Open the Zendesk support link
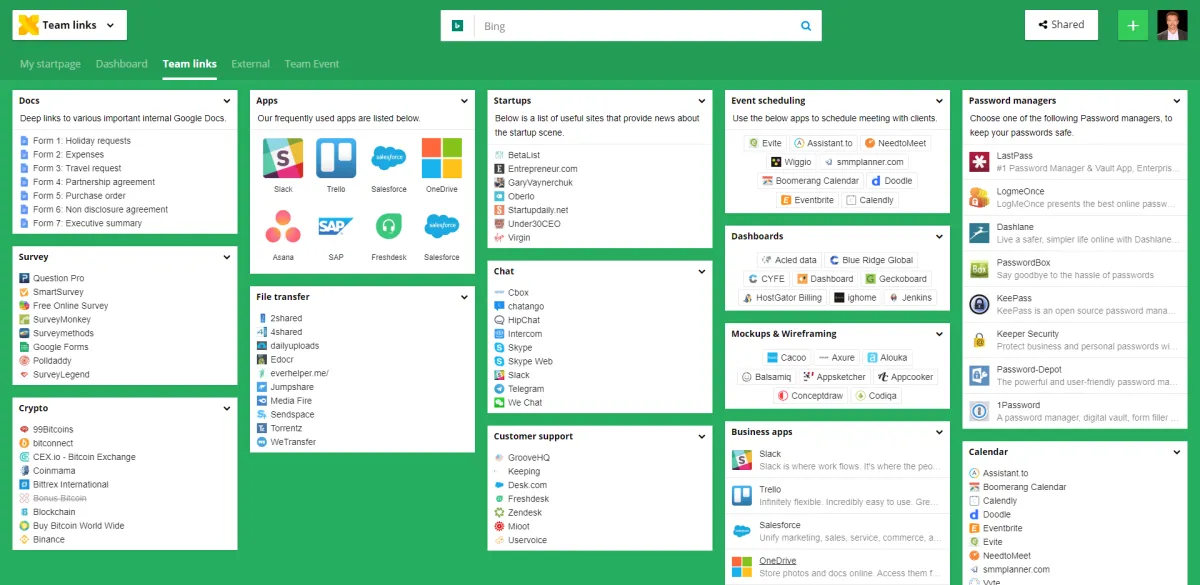This screenshot has height=585, width=1200. coord(525,513)
